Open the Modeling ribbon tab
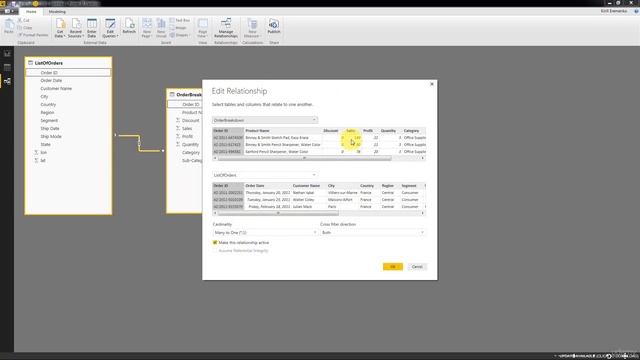 click(x=57, y=12)
